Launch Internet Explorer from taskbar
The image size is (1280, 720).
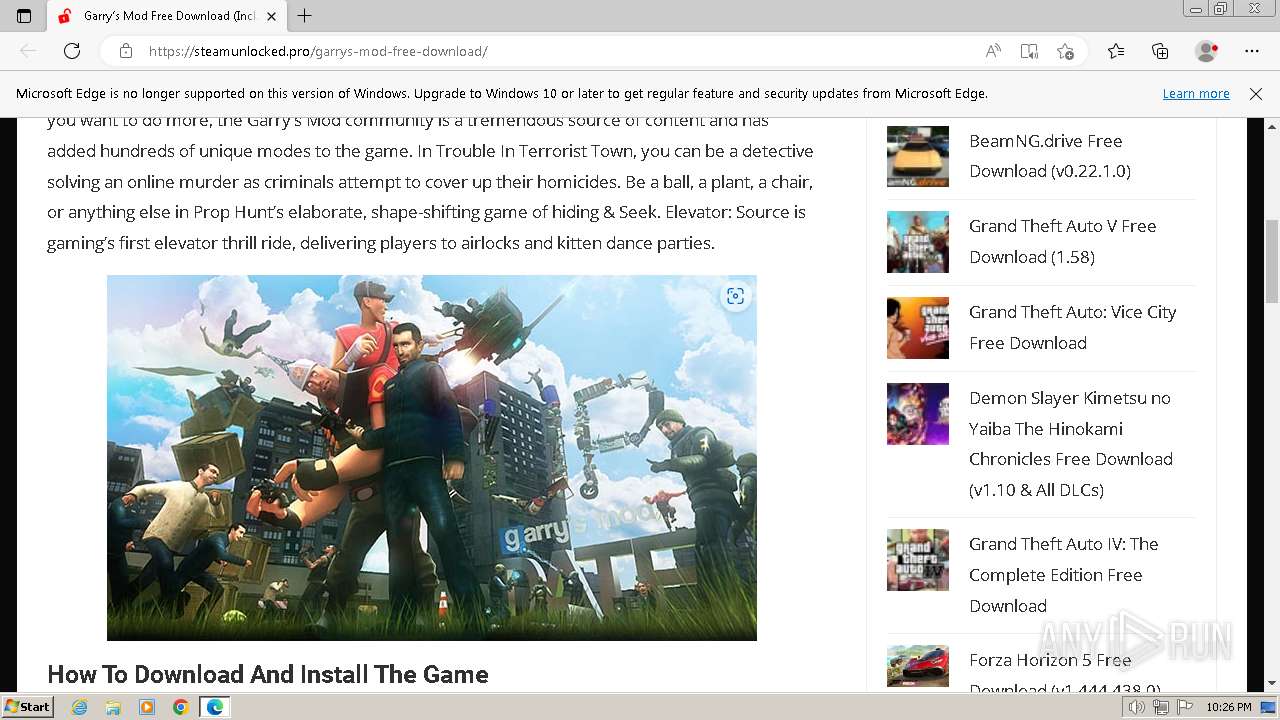(x=80, y=707)
